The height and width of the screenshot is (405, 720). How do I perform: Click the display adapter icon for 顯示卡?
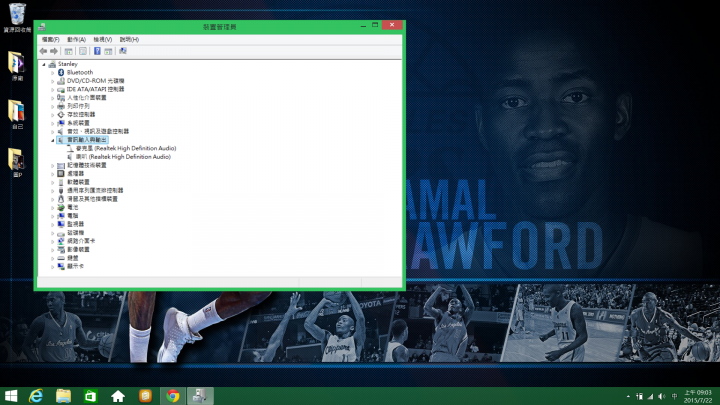[x=61, y=266]
